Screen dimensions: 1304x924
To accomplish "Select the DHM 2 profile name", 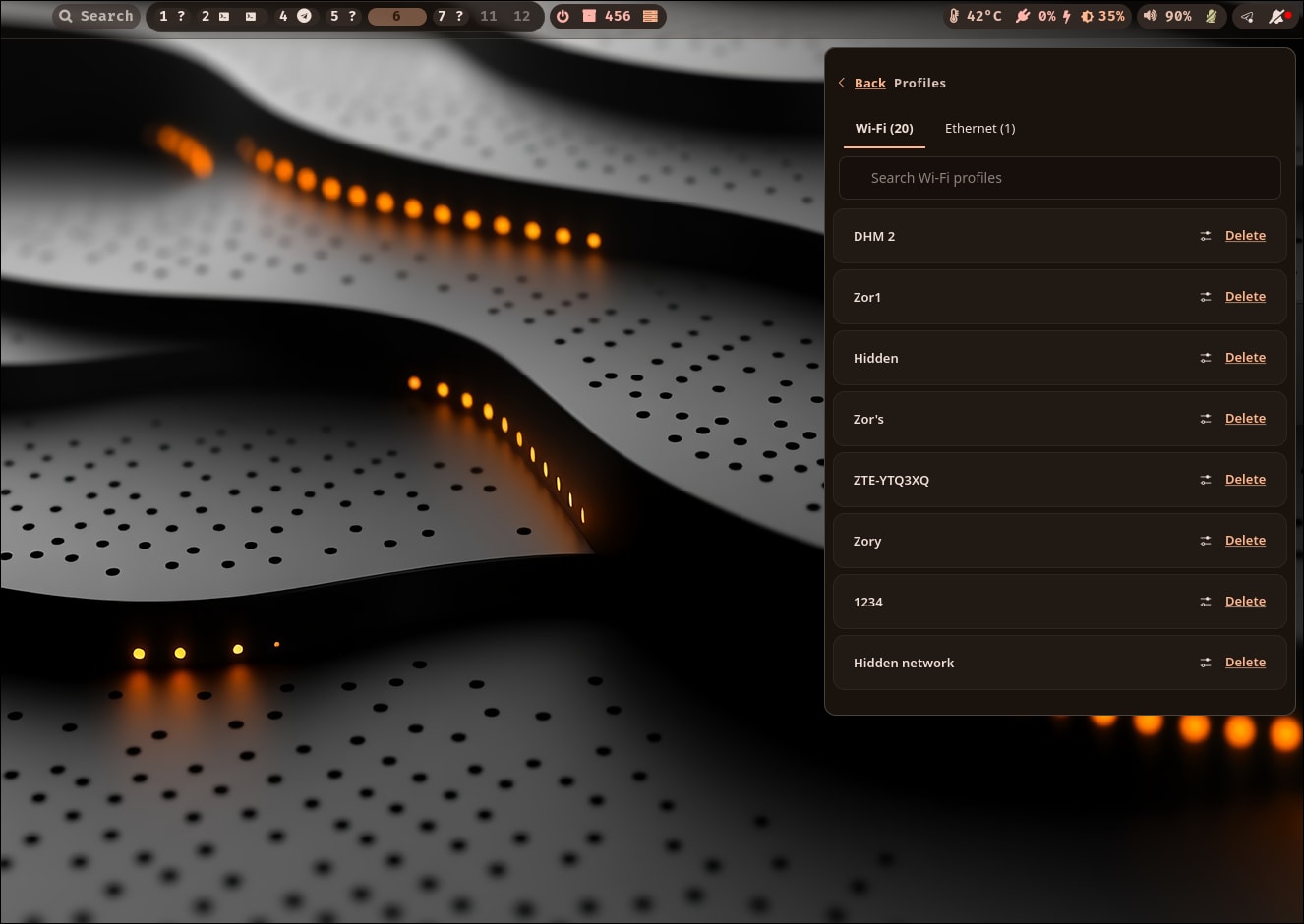I will click(x=874, y=236).
